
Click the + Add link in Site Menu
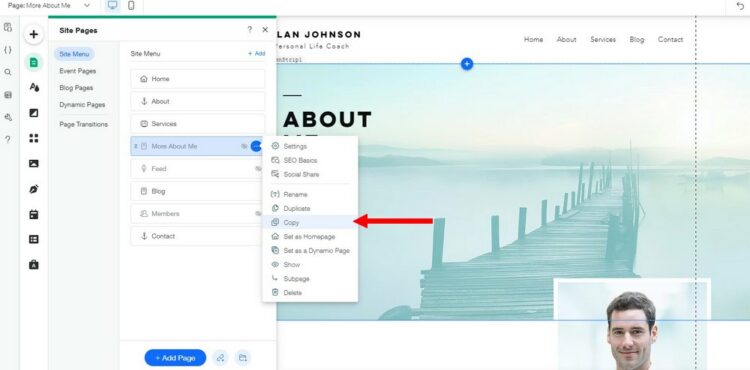pos(256,54)
